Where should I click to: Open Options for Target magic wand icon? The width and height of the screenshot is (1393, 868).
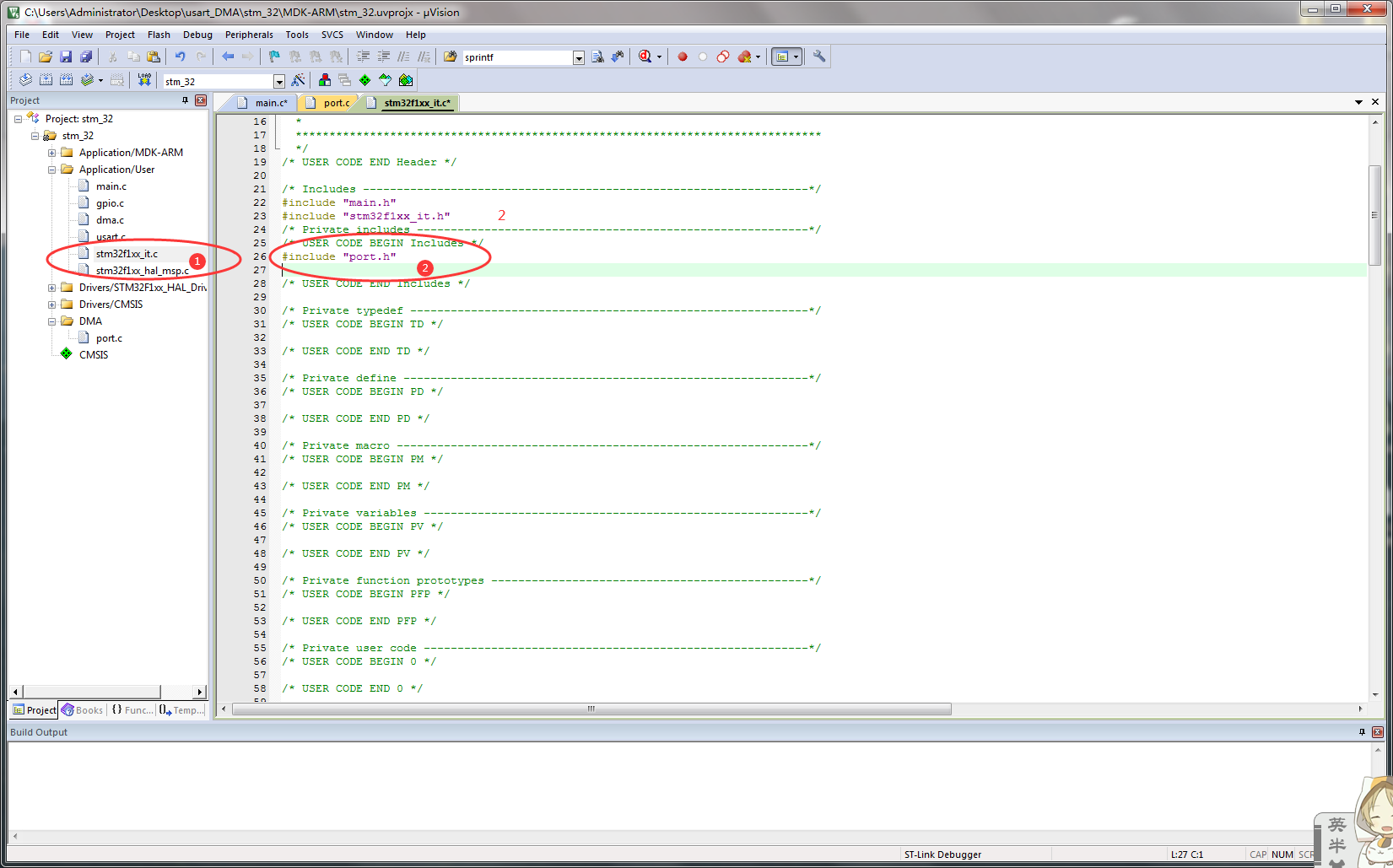[x=298, y=80]
